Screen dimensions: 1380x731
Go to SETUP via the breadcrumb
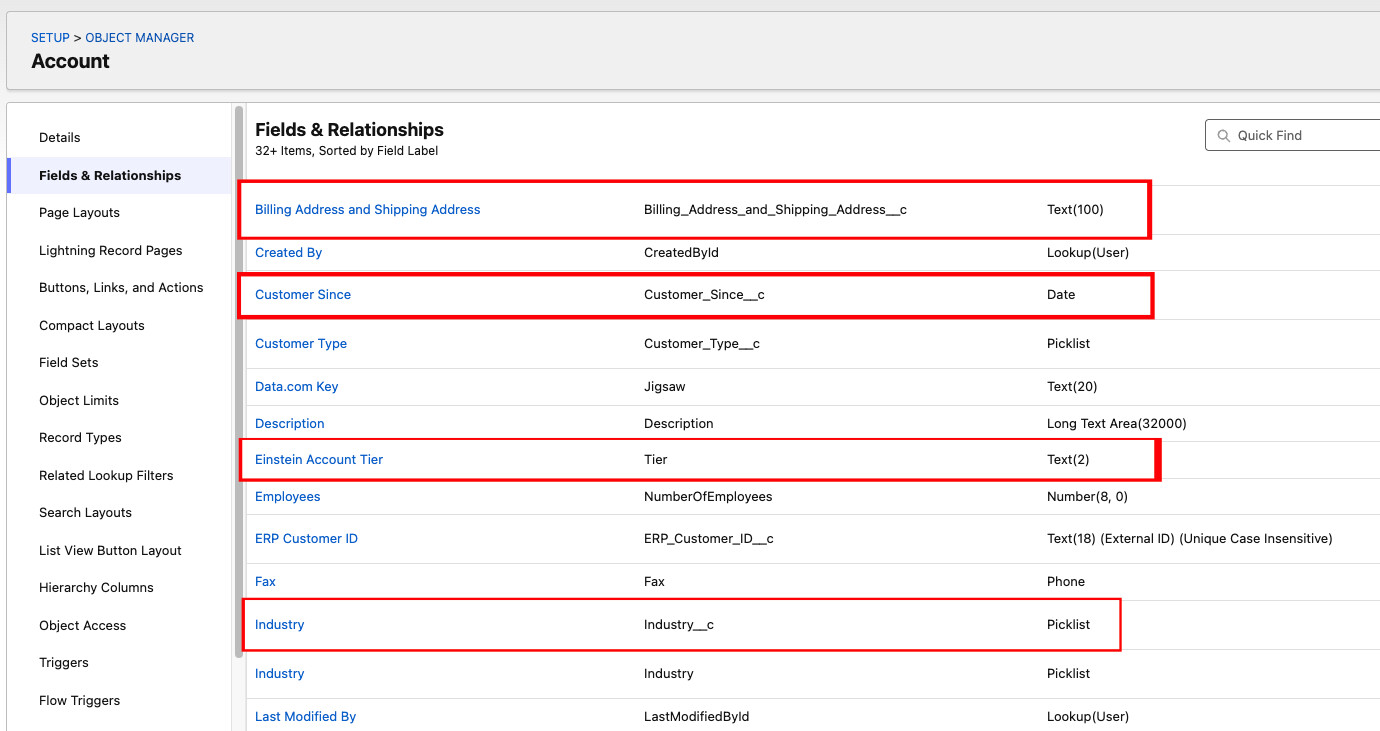pyautogui.click(x=50, y=38)
